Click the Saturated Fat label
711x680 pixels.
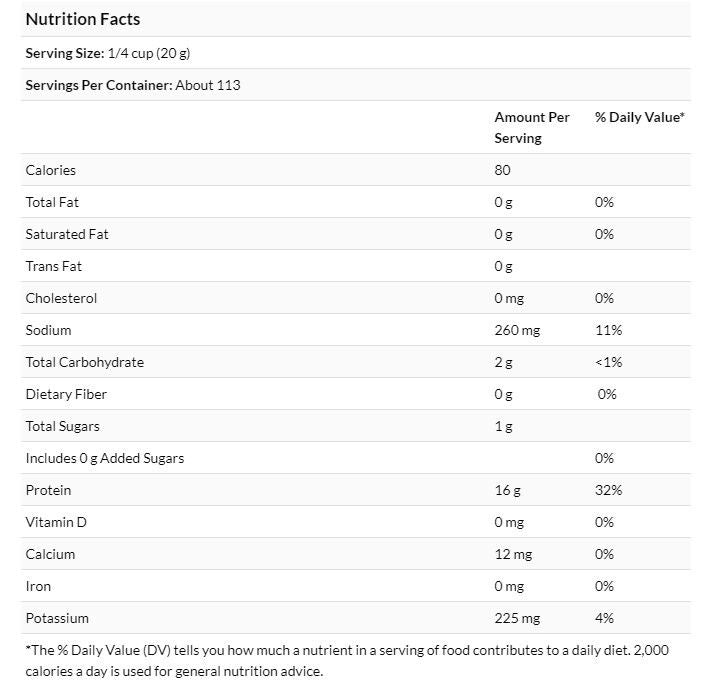pyautogui.click(x=67, y=234)
